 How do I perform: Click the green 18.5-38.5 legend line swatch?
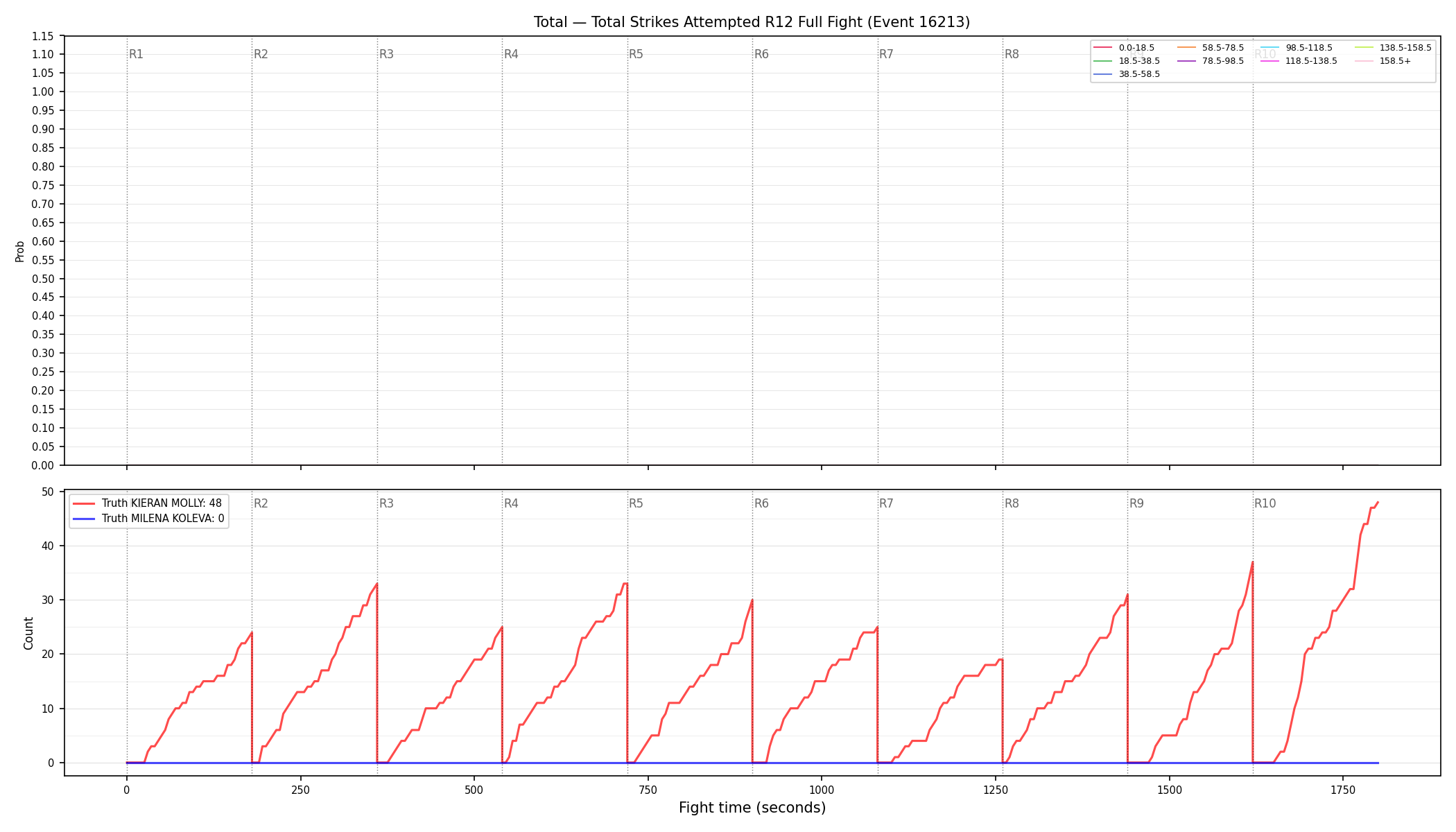click(1102, 61)
